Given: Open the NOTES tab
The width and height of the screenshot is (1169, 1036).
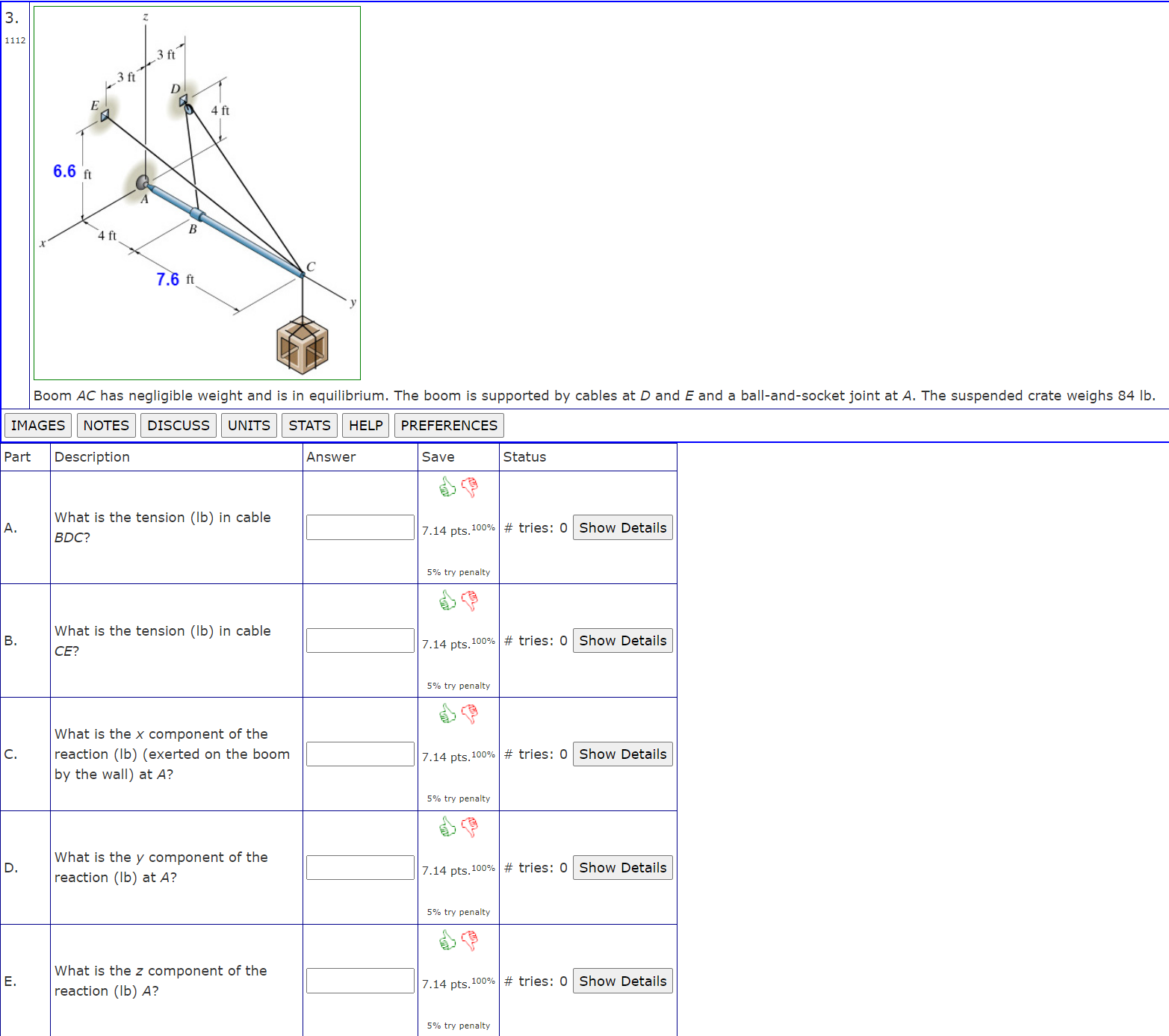Looking at the screenshot, I should coord(106,425).
